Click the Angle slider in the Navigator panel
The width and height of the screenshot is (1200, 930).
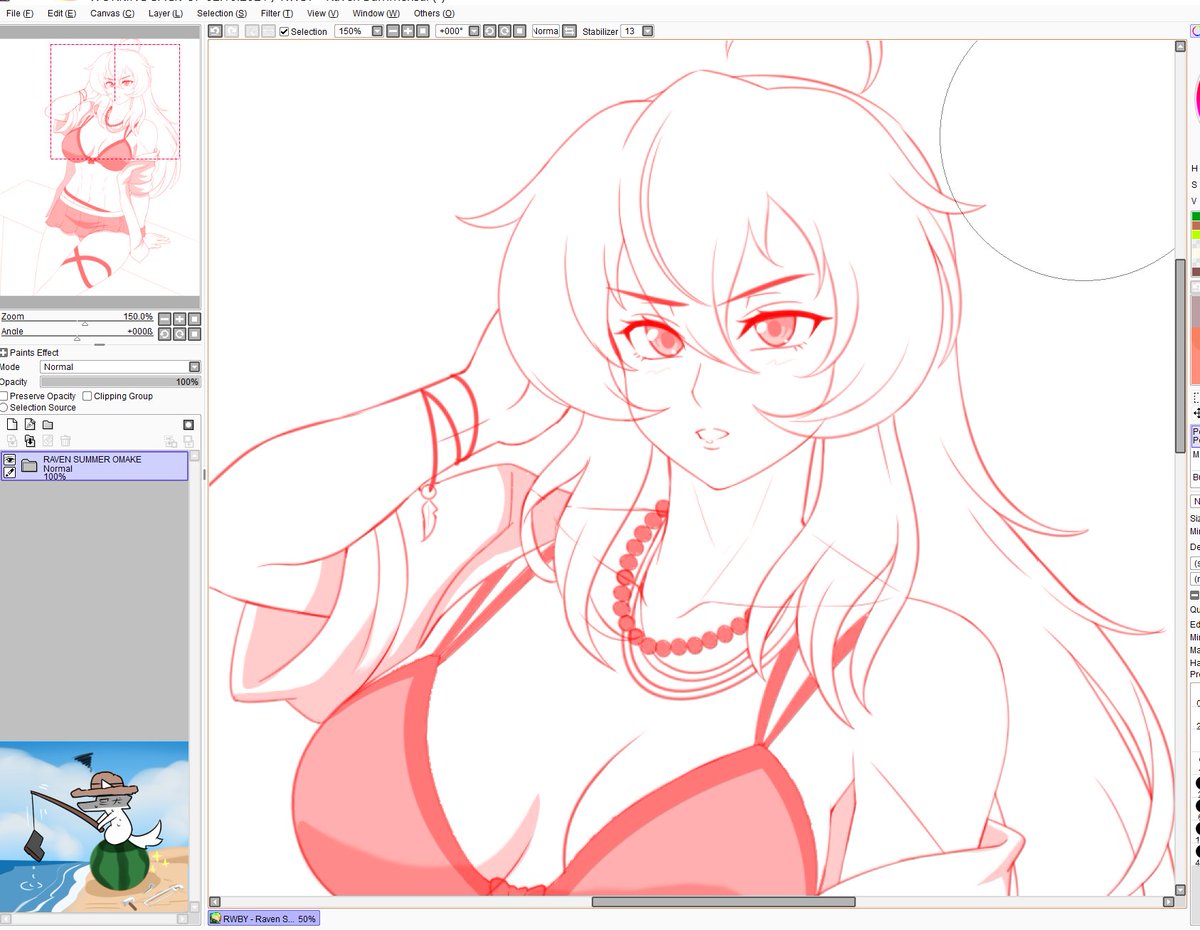pyautogui.click(x=78, y=336)
